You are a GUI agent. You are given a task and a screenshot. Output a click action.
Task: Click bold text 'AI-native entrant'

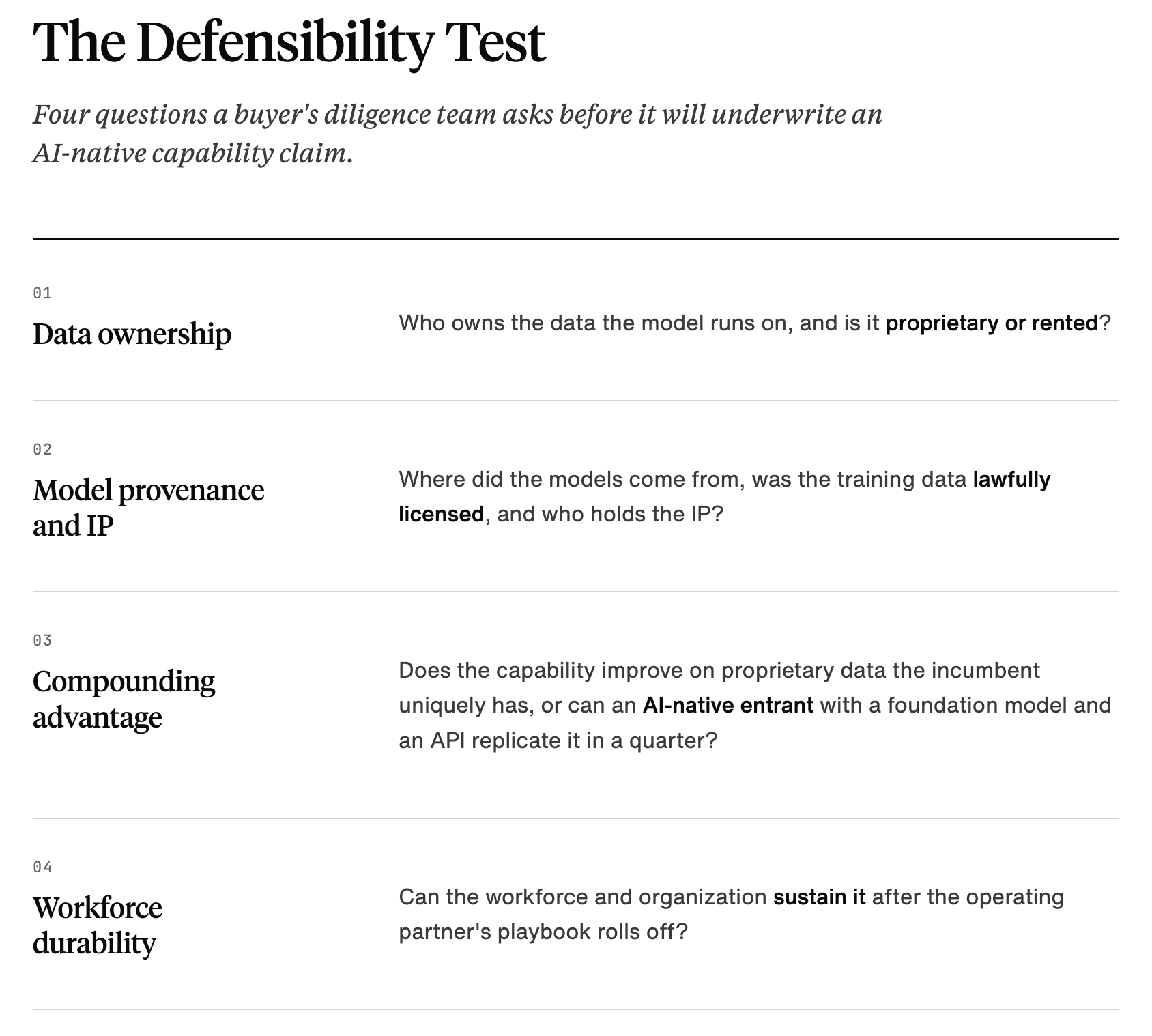point(728,705)
